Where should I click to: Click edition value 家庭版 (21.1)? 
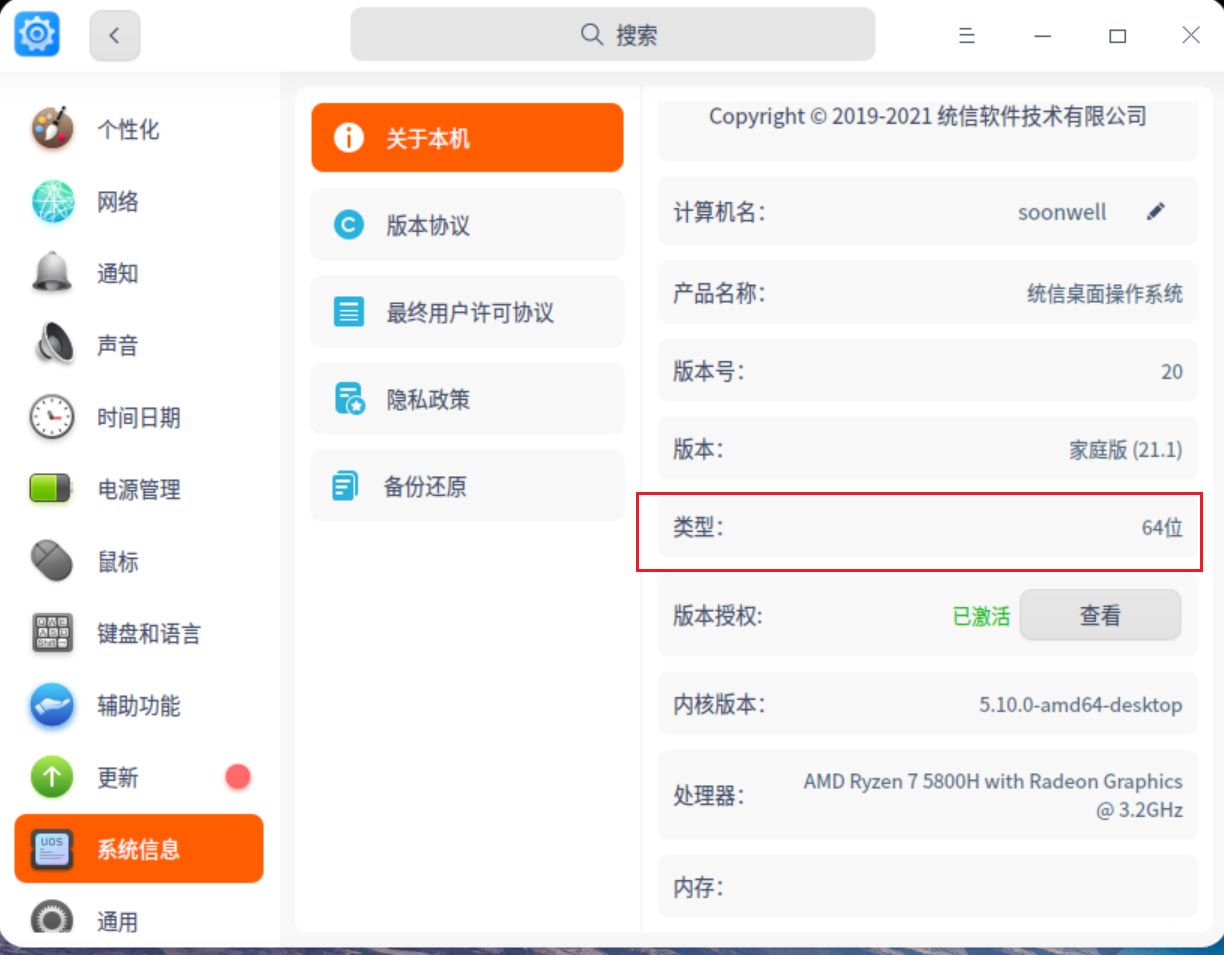point(1126,450)
